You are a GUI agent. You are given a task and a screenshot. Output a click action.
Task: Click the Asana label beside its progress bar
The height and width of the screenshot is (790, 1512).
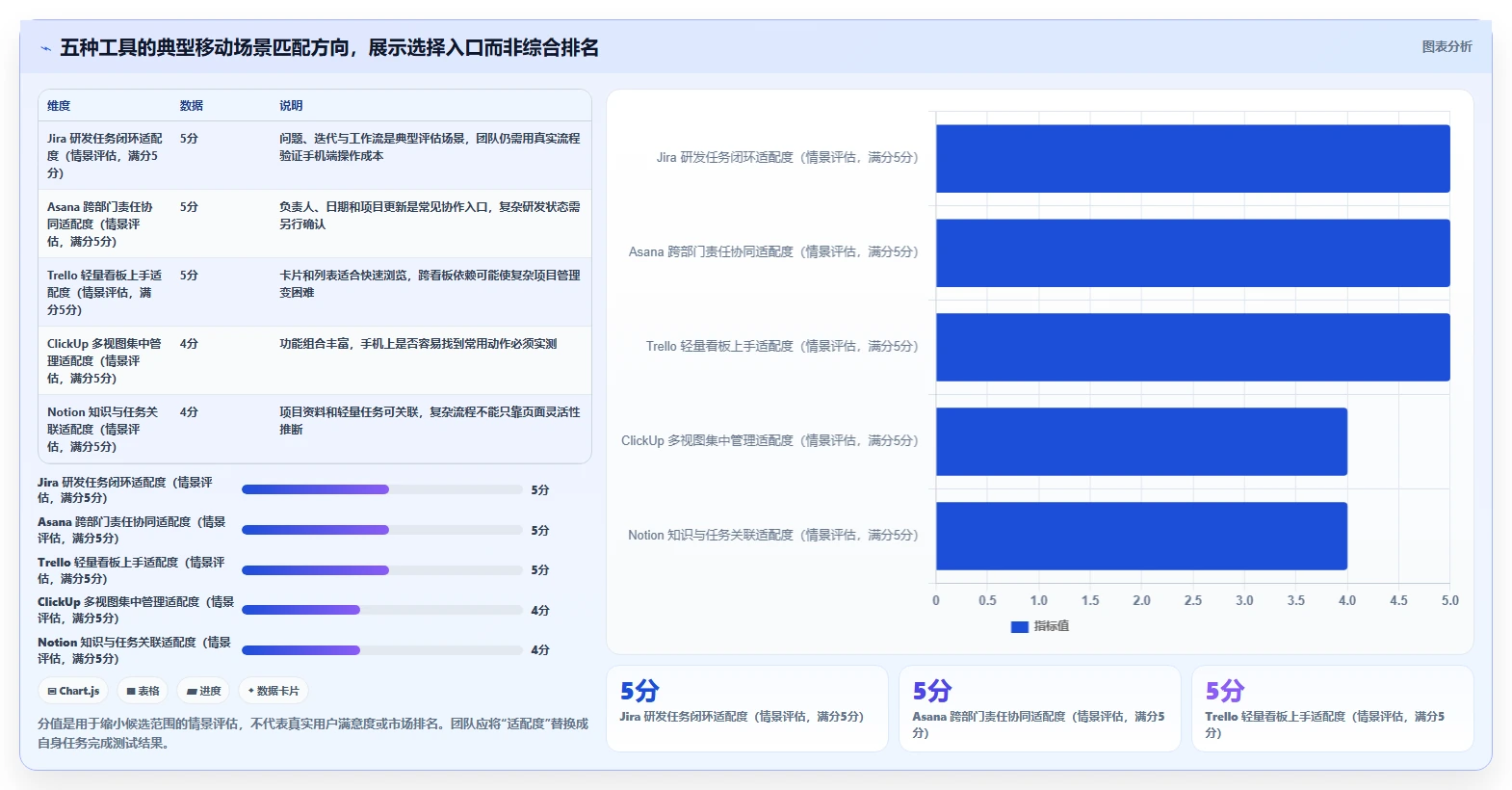point(132,530)
